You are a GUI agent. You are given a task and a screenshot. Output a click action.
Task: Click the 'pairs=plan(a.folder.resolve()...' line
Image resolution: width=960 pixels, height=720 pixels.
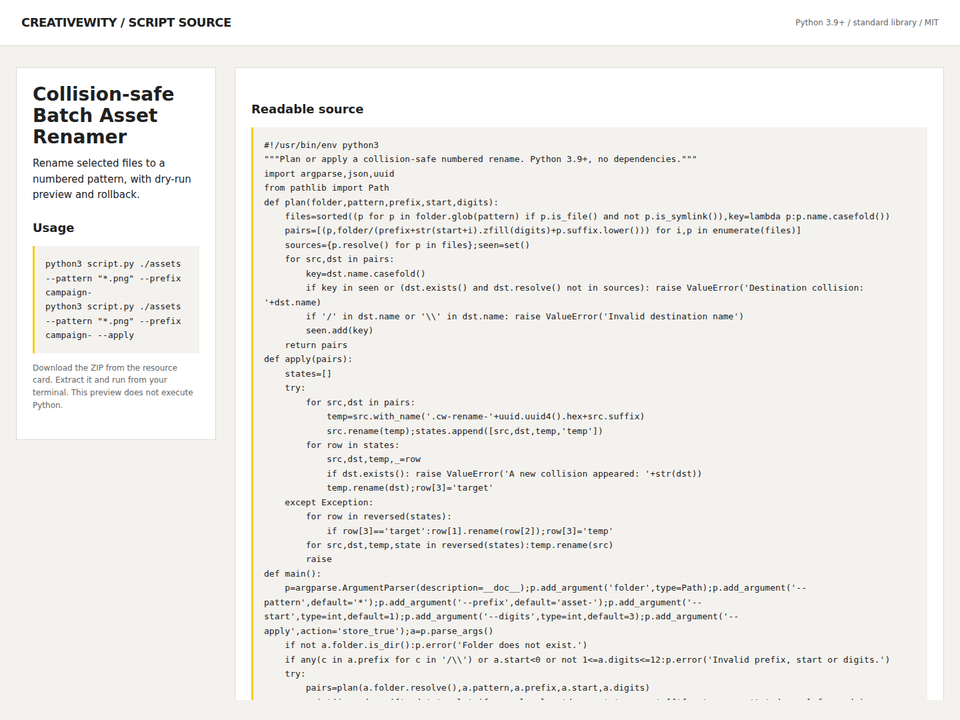coord(478,688)
